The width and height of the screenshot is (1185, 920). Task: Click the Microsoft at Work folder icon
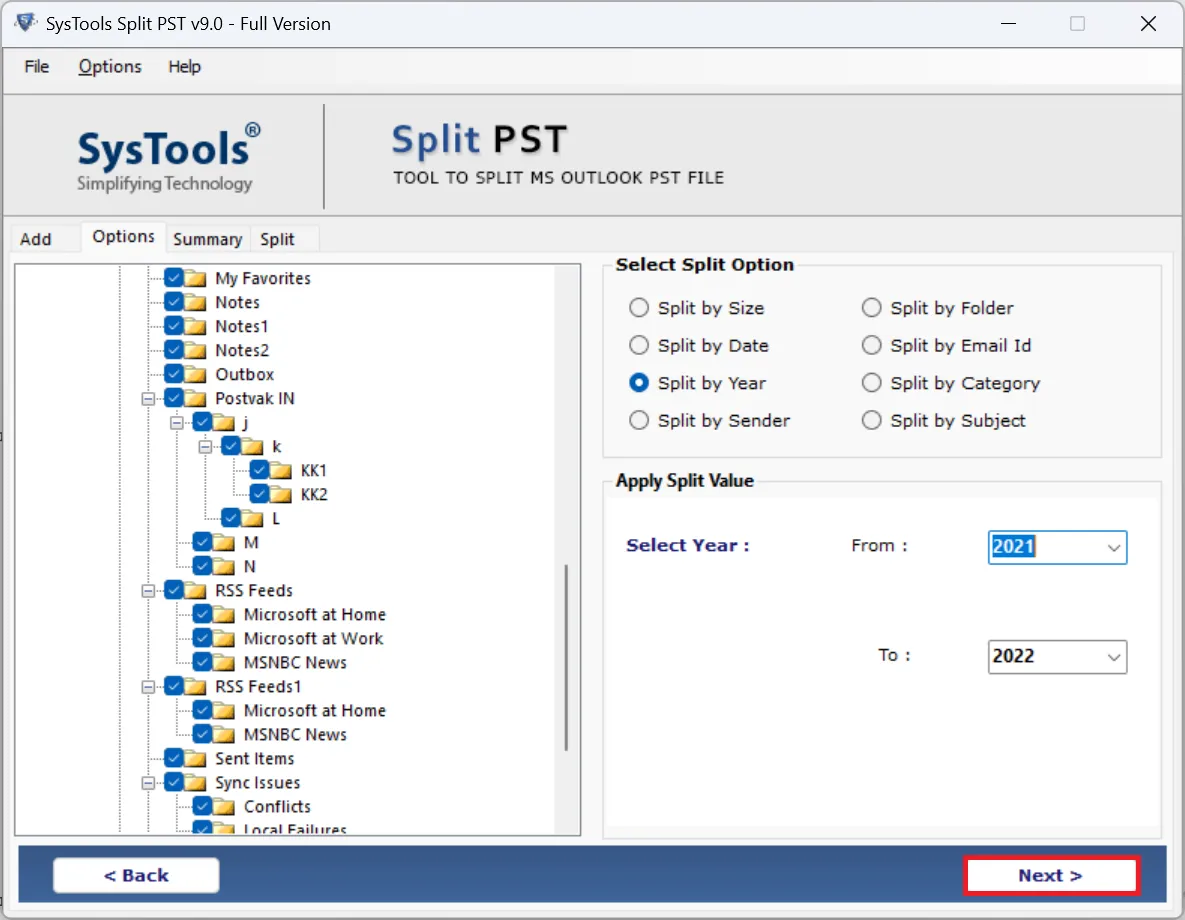[x=224, y=639]
